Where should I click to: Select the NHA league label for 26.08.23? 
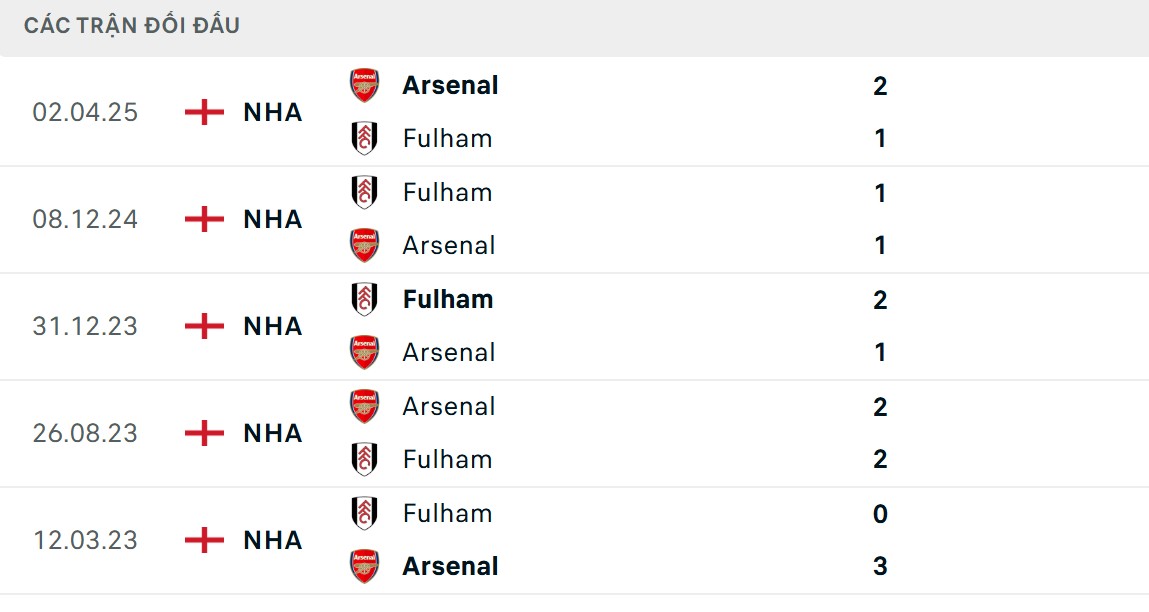(272, 433)
